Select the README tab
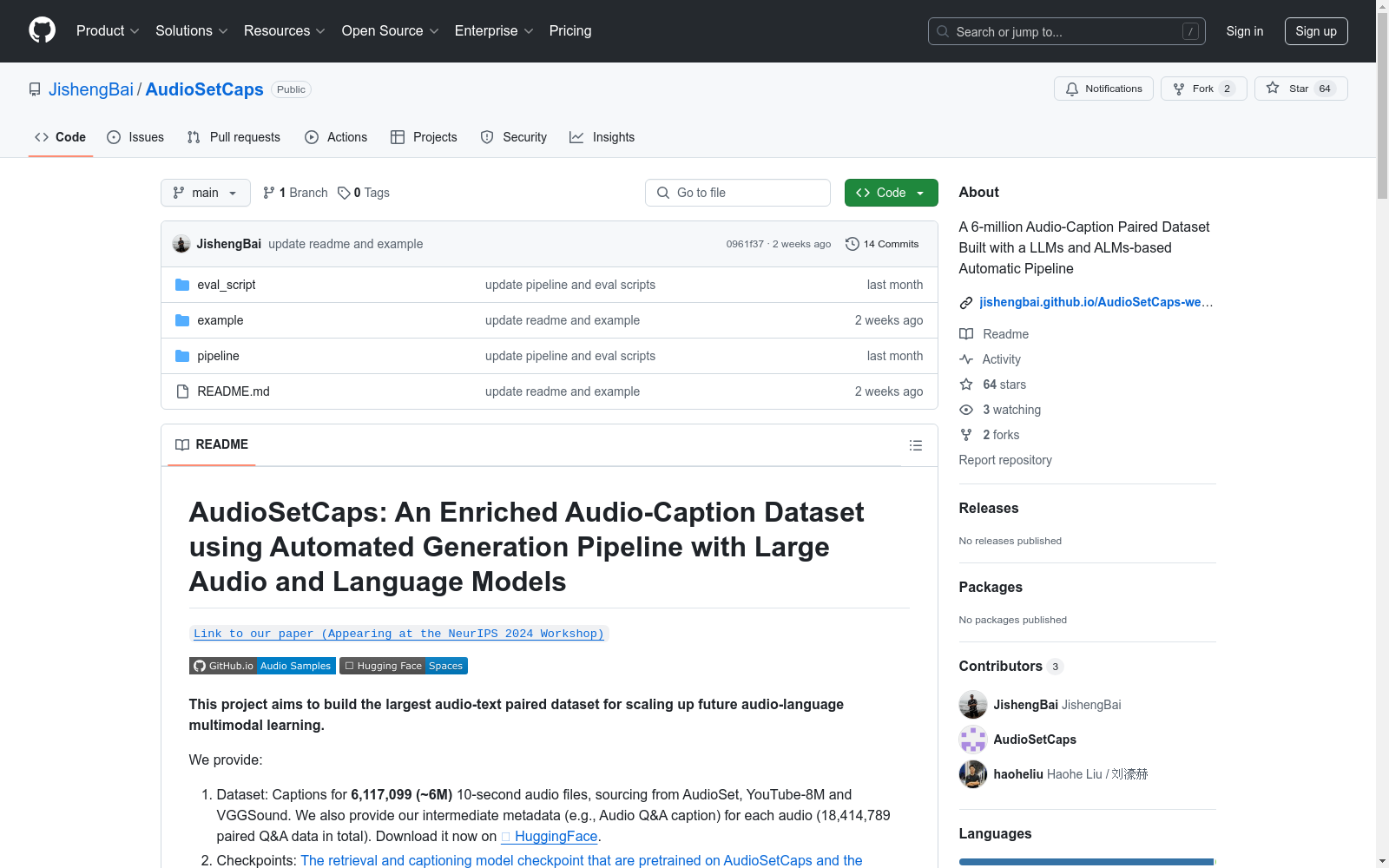 212,444
